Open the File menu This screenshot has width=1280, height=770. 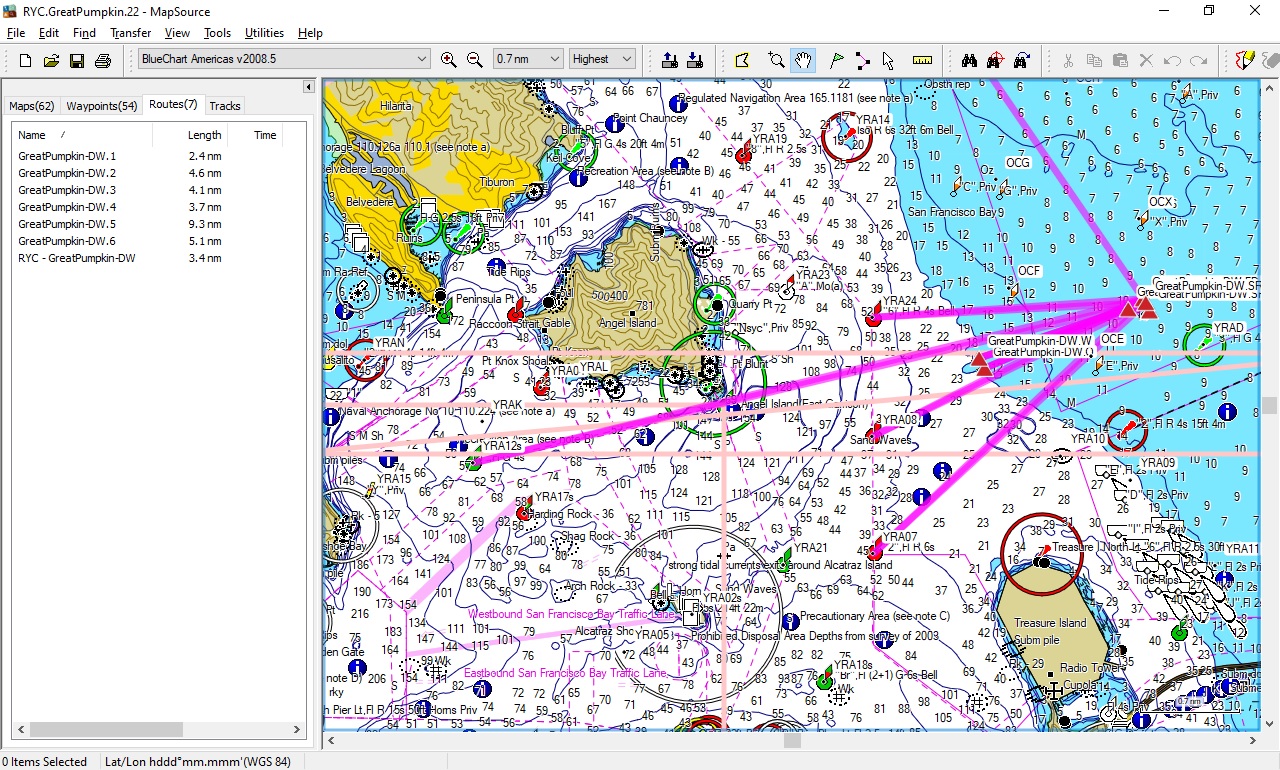coord(16,33)
